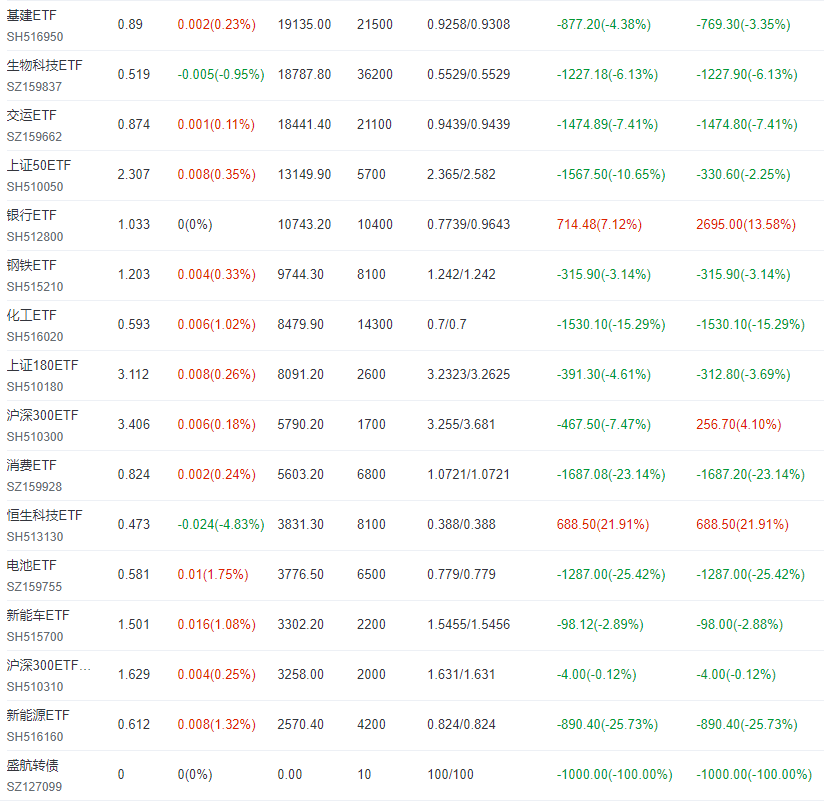The width and height of the screenshot is (824, 803).
Task: Click loss value -330.60(-2.25%)
Action: [743, 174]
